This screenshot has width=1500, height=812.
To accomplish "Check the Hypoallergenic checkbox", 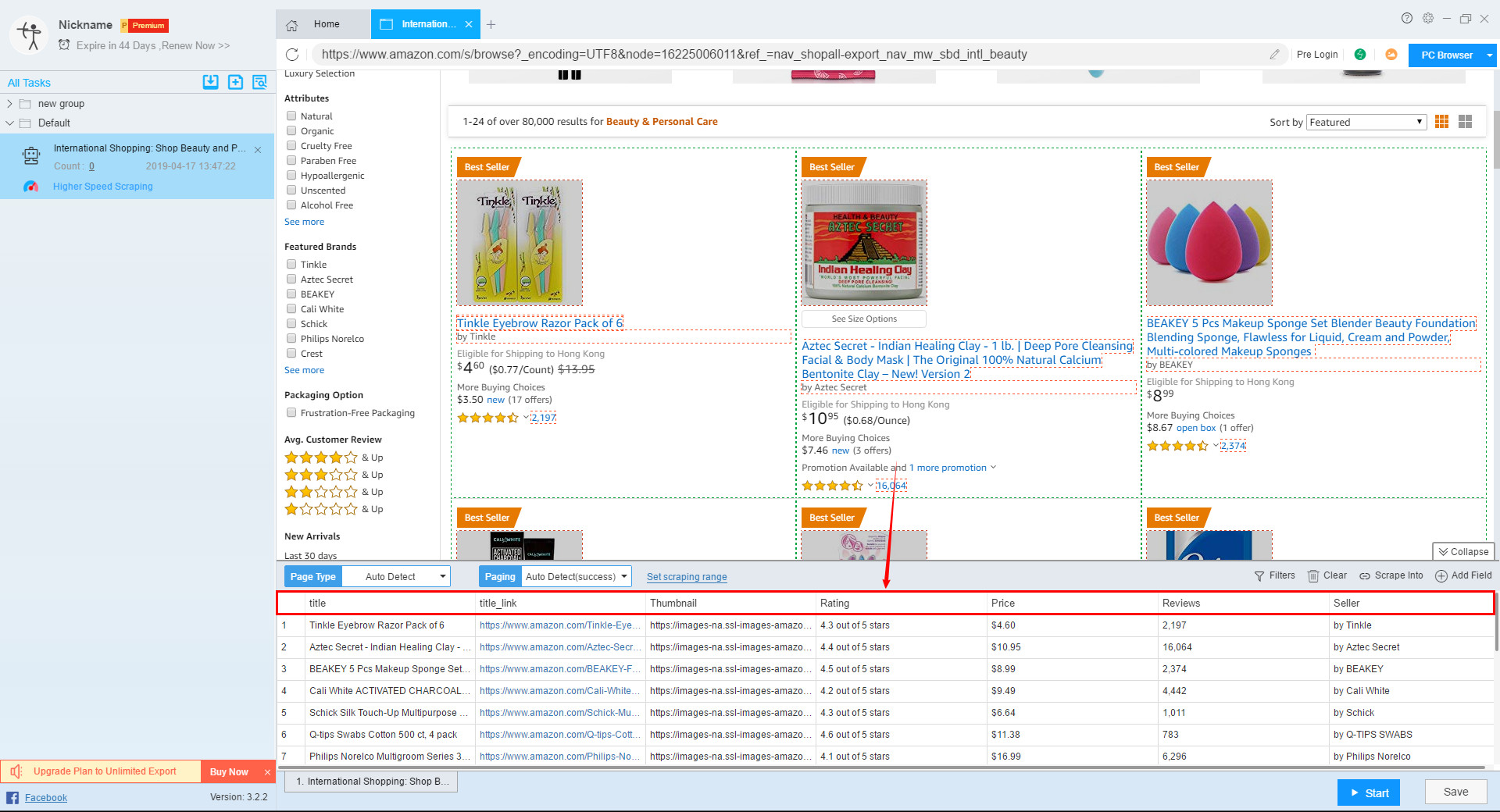I will [291, 175].
